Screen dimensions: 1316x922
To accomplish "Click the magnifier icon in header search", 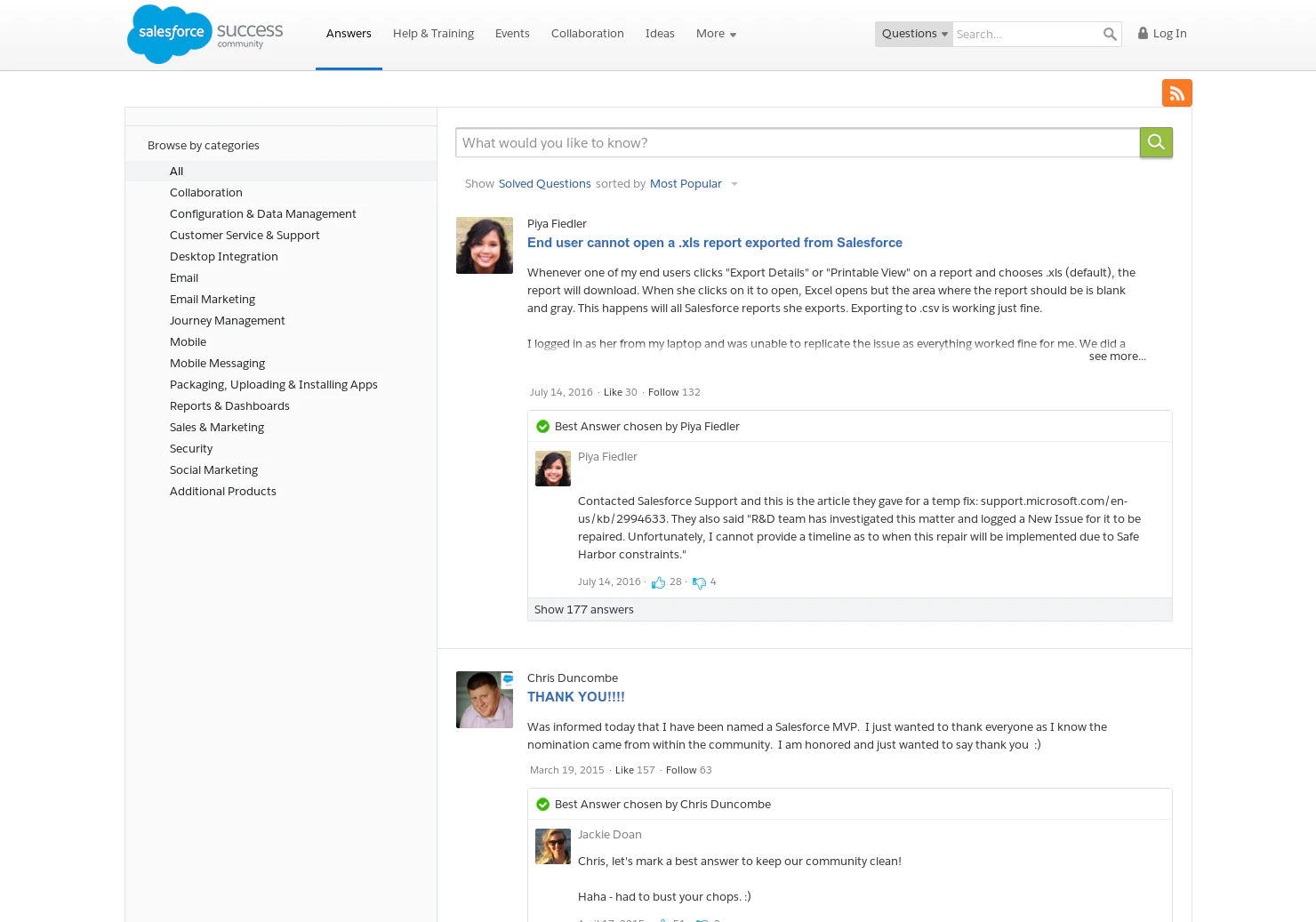I will (x=1110, y=34).
